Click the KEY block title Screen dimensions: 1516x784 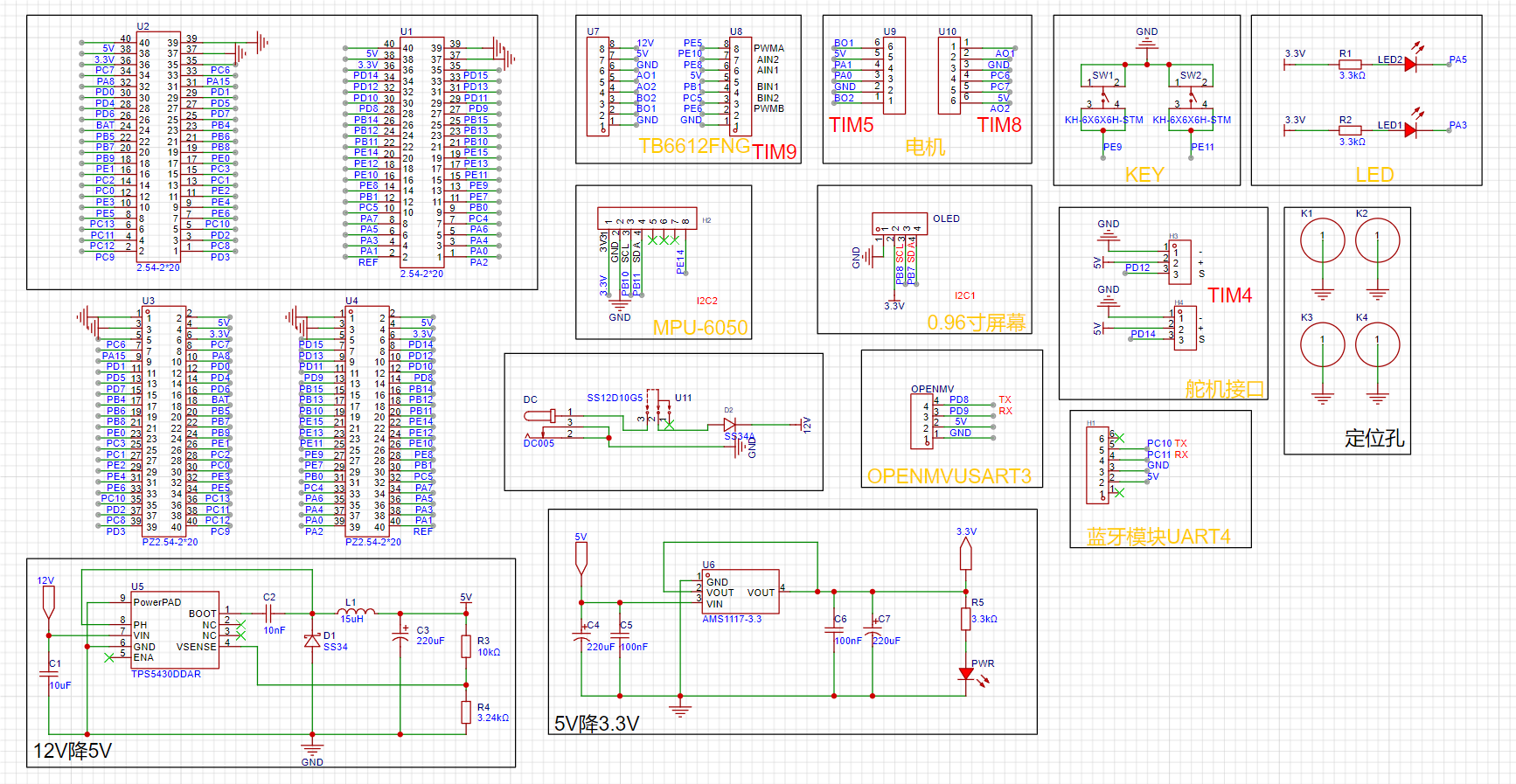(x=1144, y=175)
